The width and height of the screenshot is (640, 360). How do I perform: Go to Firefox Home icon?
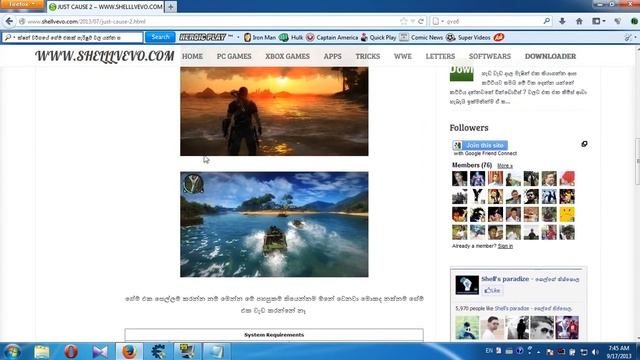point(579,21)
